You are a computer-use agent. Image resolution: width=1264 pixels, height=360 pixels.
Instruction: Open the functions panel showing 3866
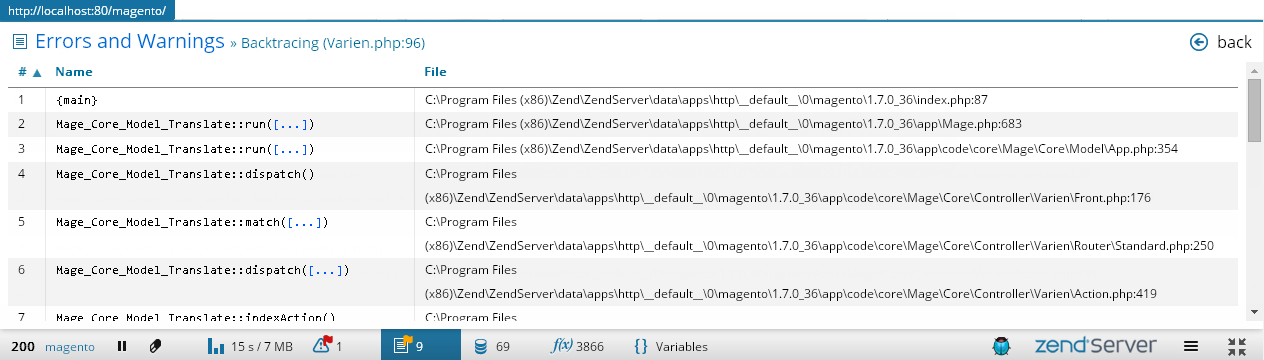coord(577,346)
